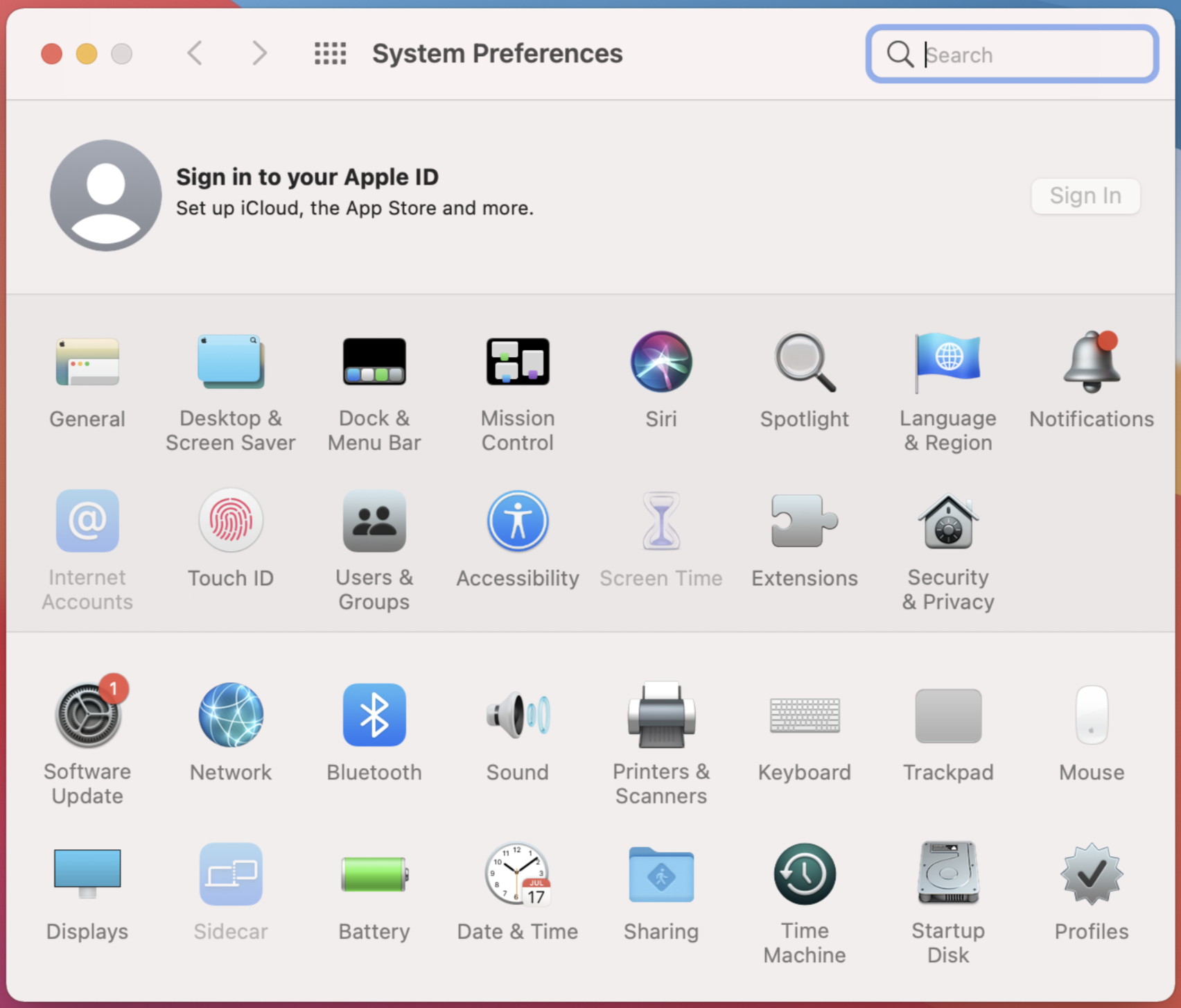This screenshot has width=1181, height=1008.
Task: Click the Show All grid button
Action: tap(330, 53)
